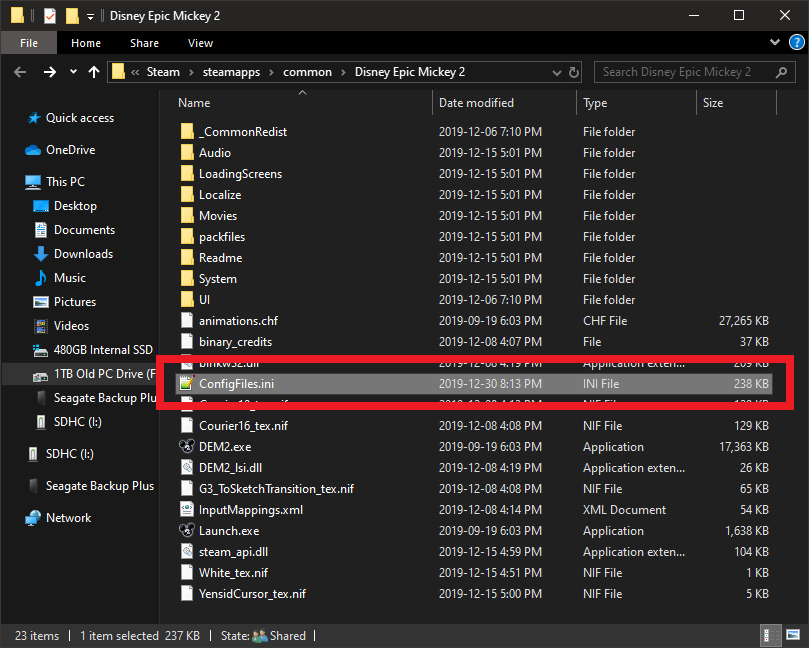
Task: Focus the Search Disney Epic Mickey 2 box
Action: click(694, 72)
